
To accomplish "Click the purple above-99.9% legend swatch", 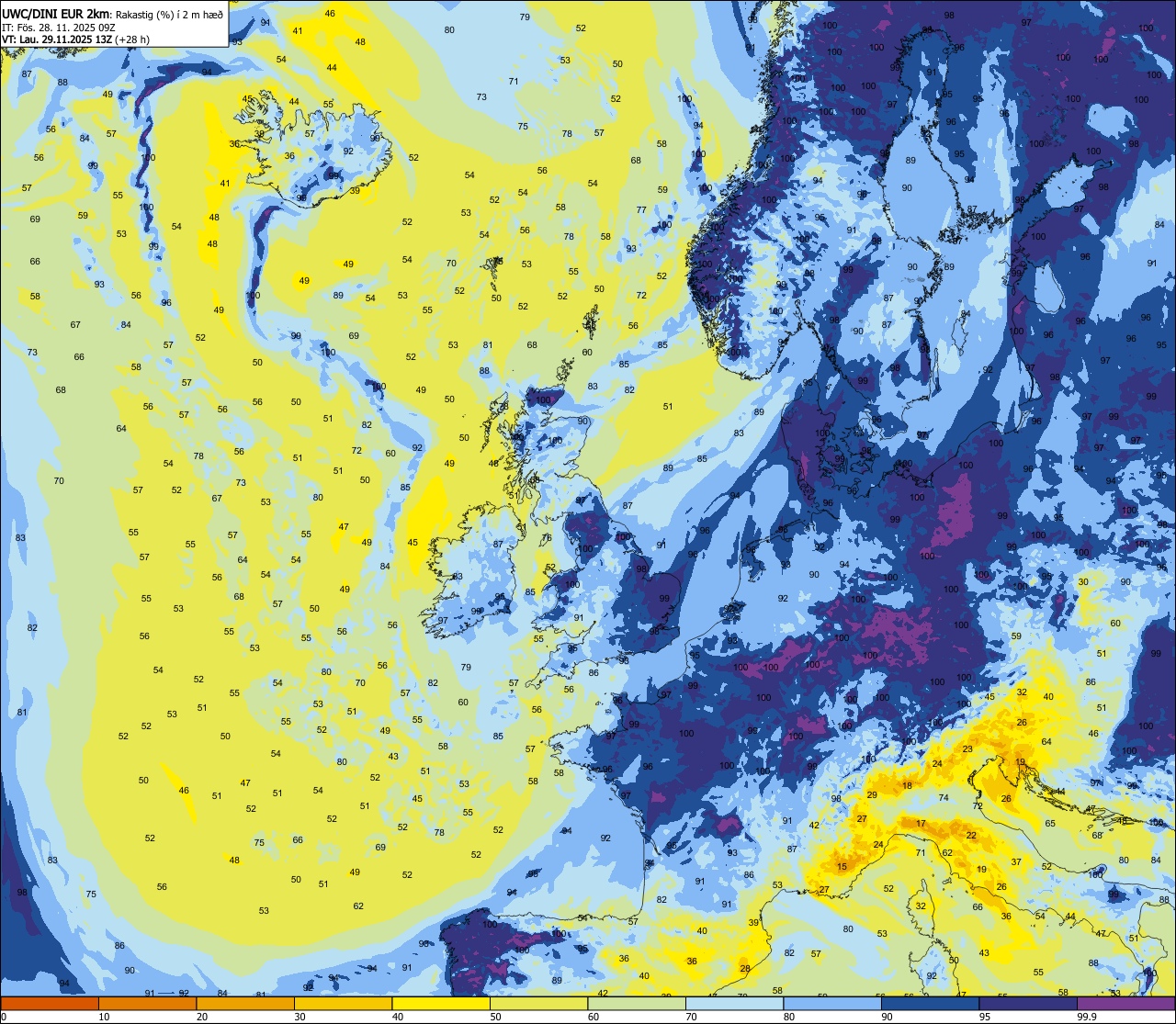I will [1125, 1004].
